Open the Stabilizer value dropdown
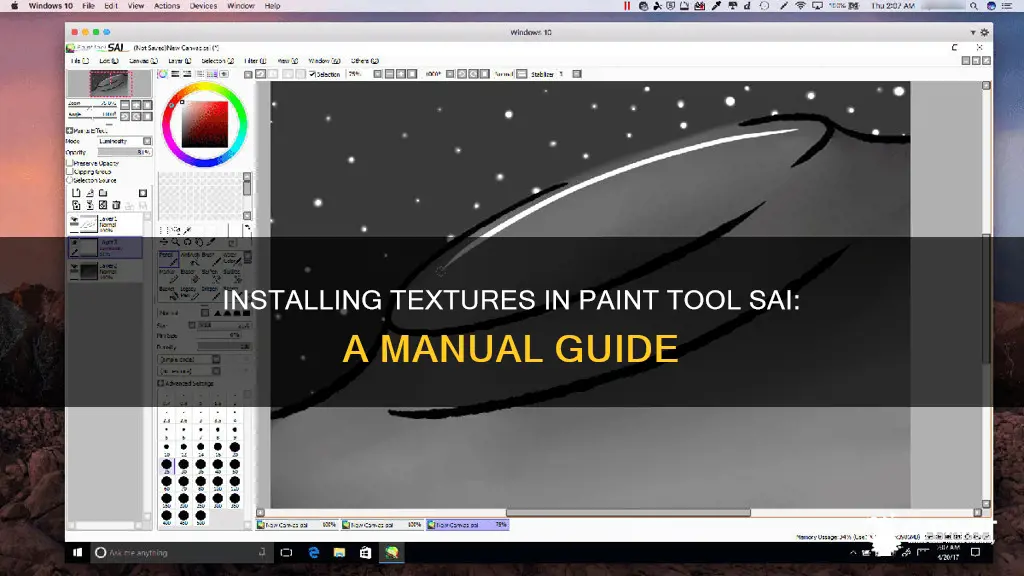The width and height of the screenshot is (1024, 576). (x=577, y=74)
